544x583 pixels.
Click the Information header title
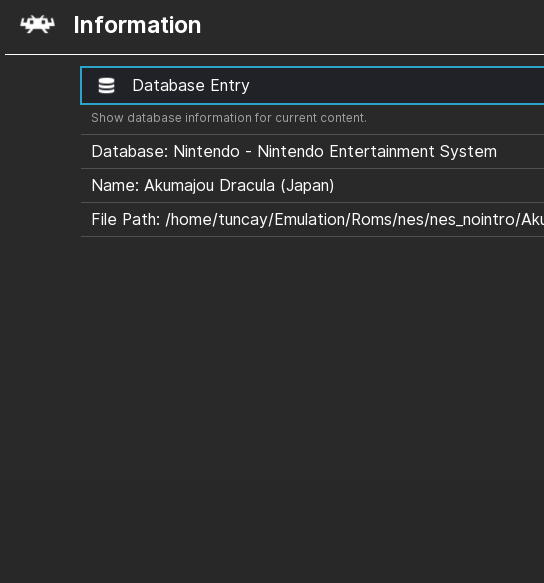pos(137,25)
